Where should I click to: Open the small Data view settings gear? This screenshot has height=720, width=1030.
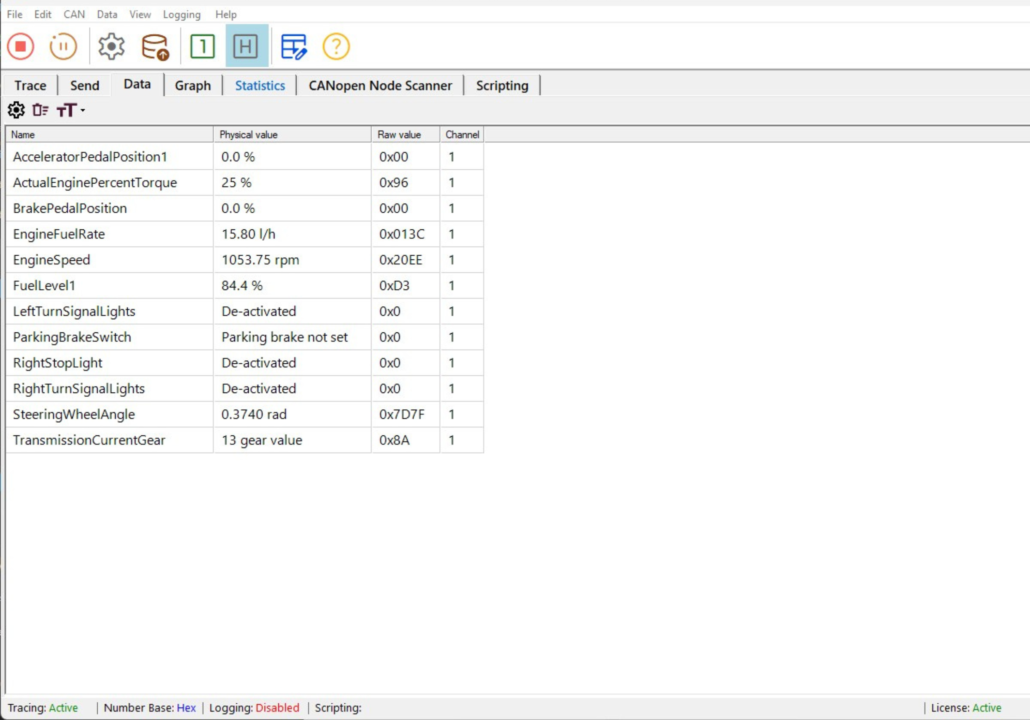click(x=16, y=110)
